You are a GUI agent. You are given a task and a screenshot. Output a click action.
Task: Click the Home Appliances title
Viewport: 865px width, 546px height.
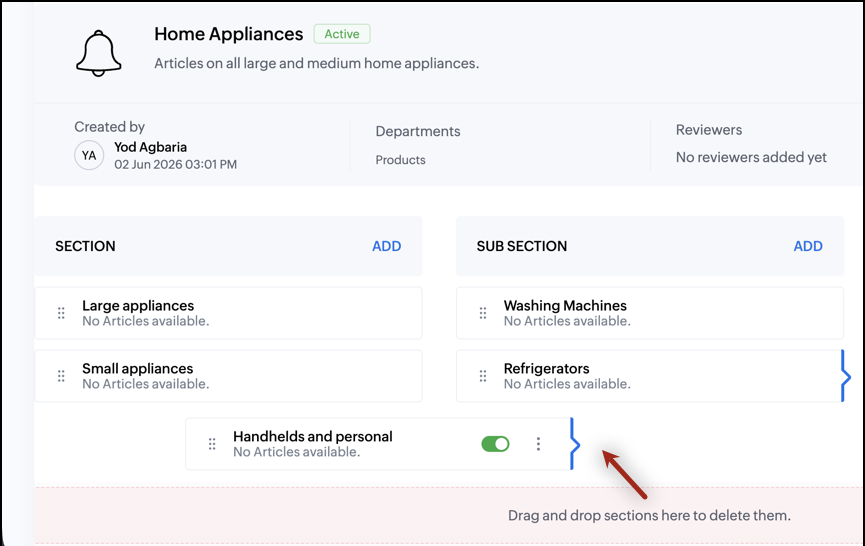228,34
